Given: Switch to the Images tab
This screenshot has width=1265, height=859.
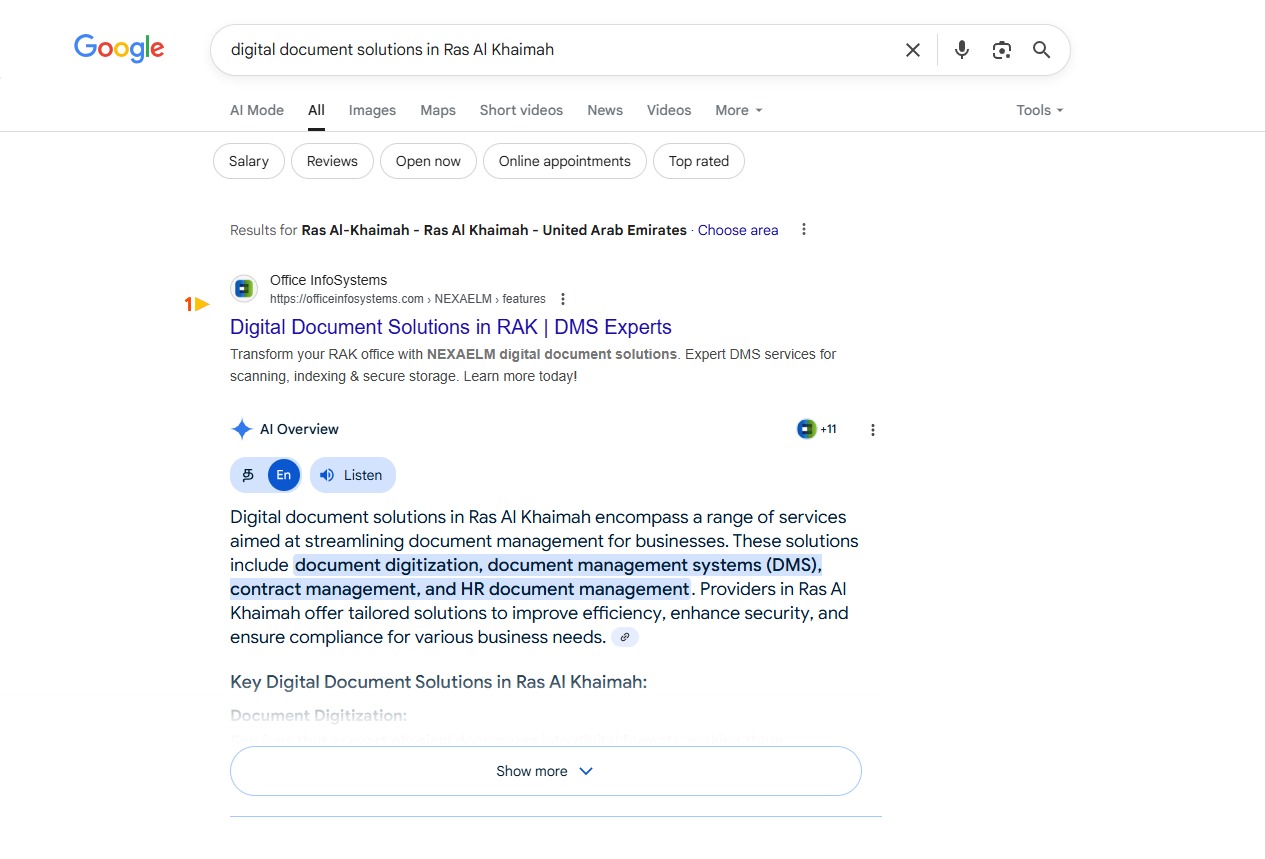Looking at the screenshot, I should [x=372, y=110].
